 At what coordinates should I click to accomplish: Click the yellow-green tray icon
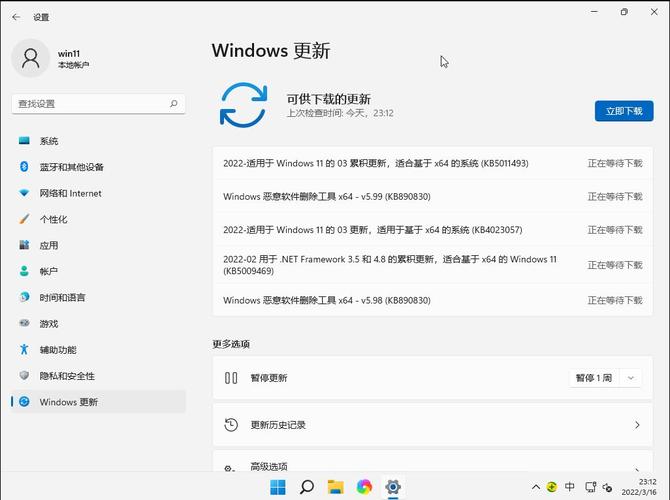coord(552,487)
